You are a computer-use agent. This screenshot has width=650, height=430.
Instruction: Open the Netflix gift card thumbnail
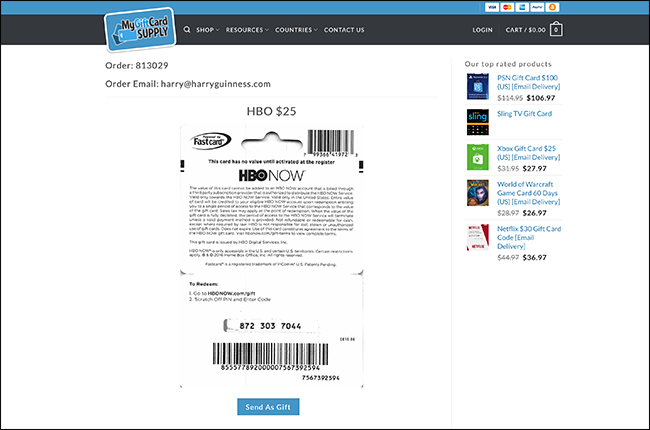(x=478, y=237)
